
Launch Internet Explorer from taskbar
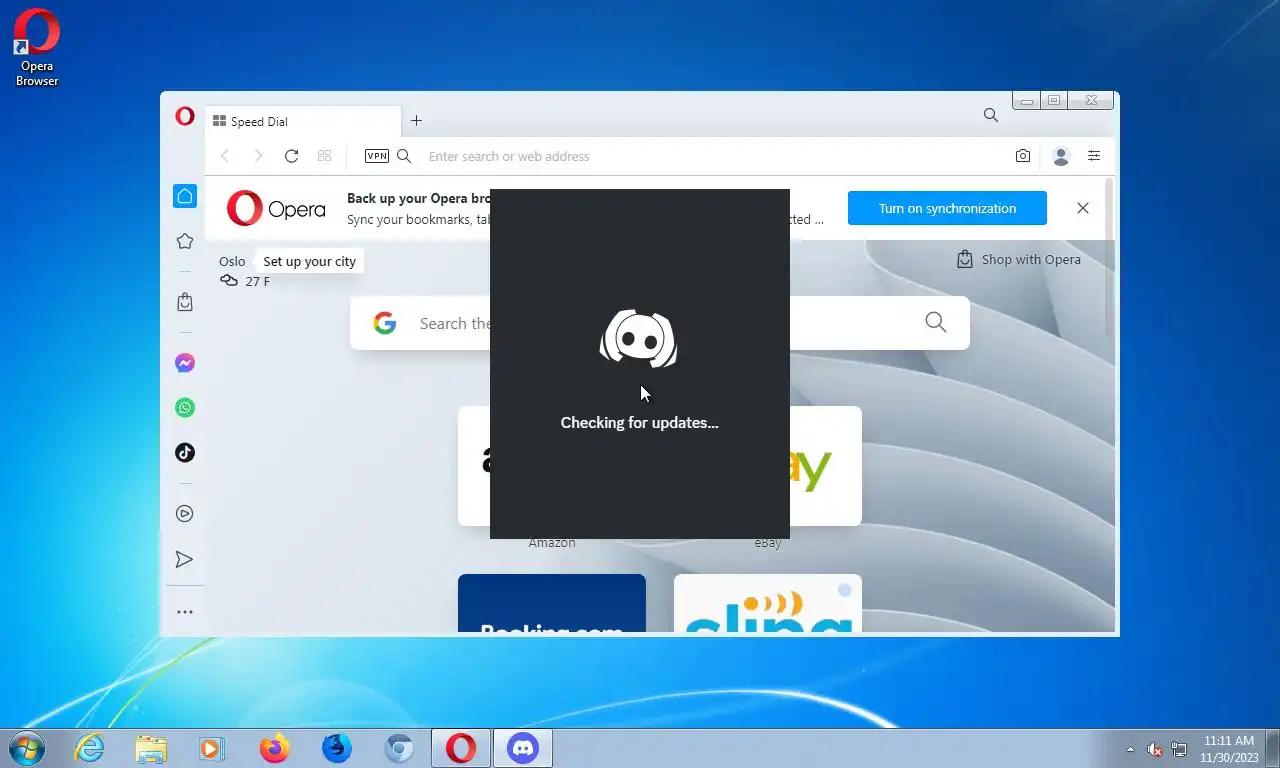pos(89,747)
